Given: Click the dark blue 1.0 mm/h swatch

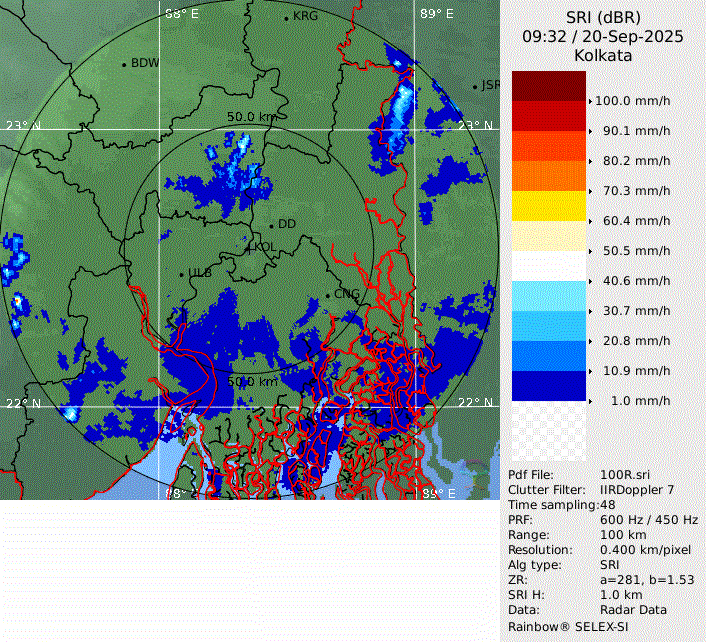Looking at the screenshot, I should [x=548, y=386].
